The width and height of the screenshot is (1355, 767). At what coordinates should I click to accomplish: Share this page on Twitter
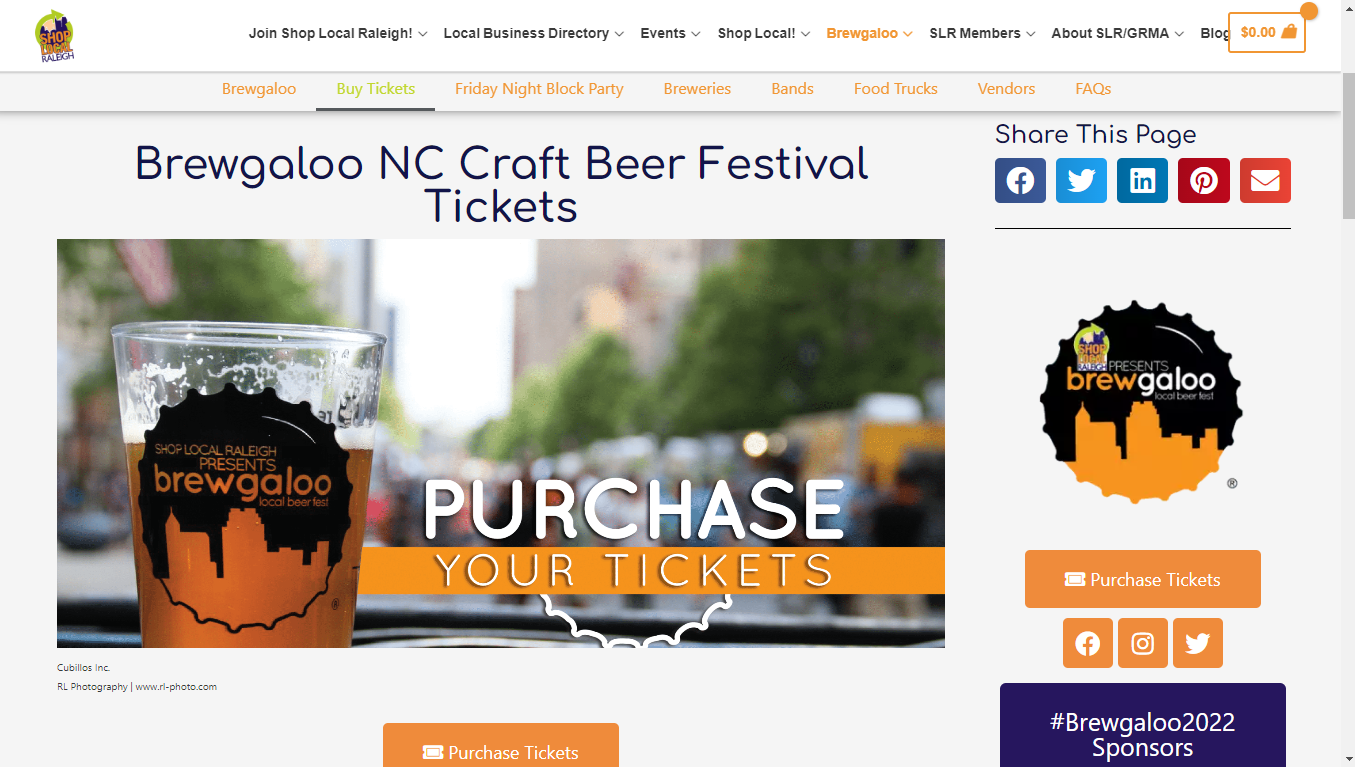pyautogui.click(x=1081, y=181)
